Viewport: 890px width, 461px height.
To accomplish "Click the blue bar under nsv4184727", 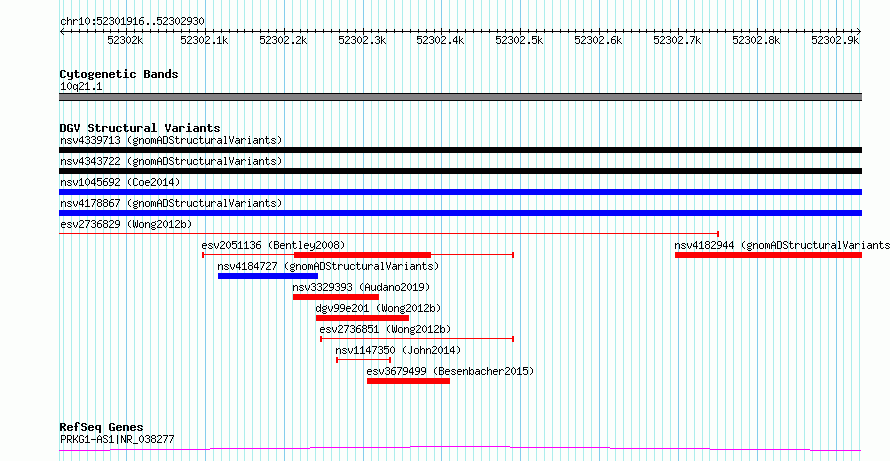I will click(268, 276).
